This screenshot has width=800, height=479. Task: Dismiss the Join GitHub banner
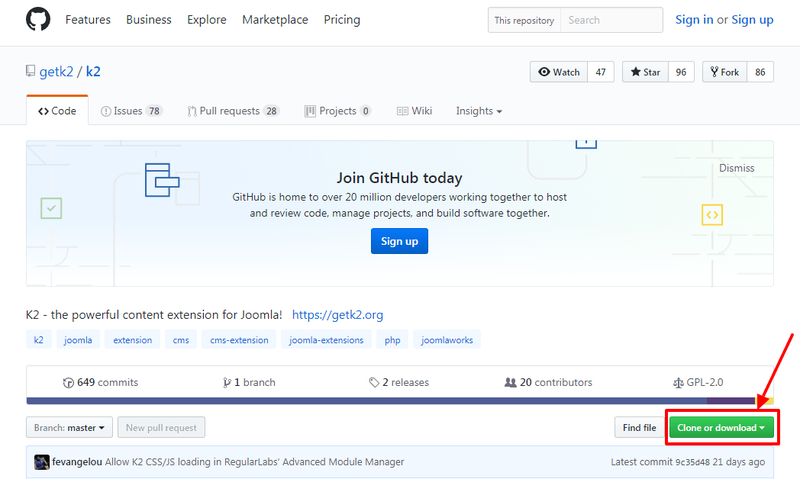point(736,168)
